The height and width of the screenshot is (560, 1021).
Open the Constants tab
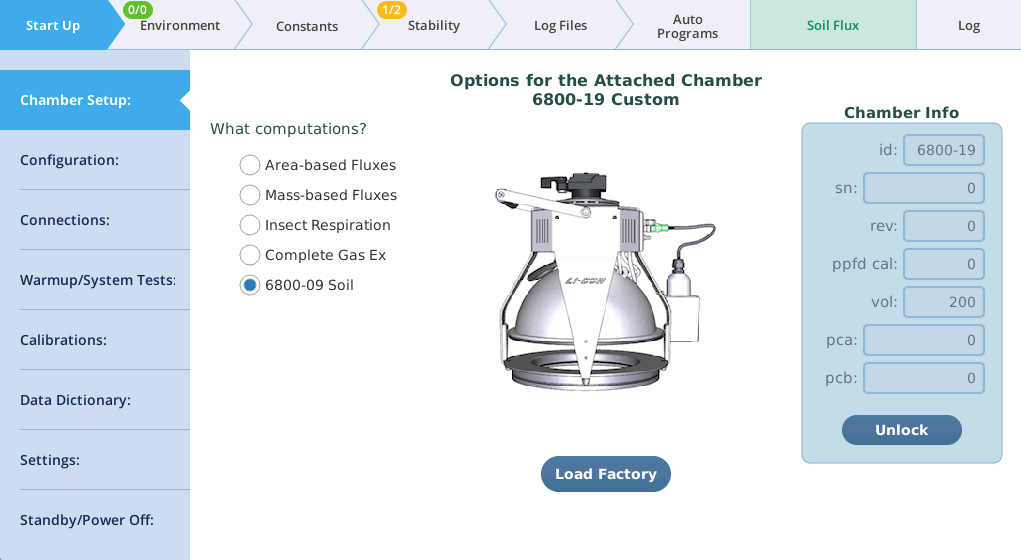(307, 26)
